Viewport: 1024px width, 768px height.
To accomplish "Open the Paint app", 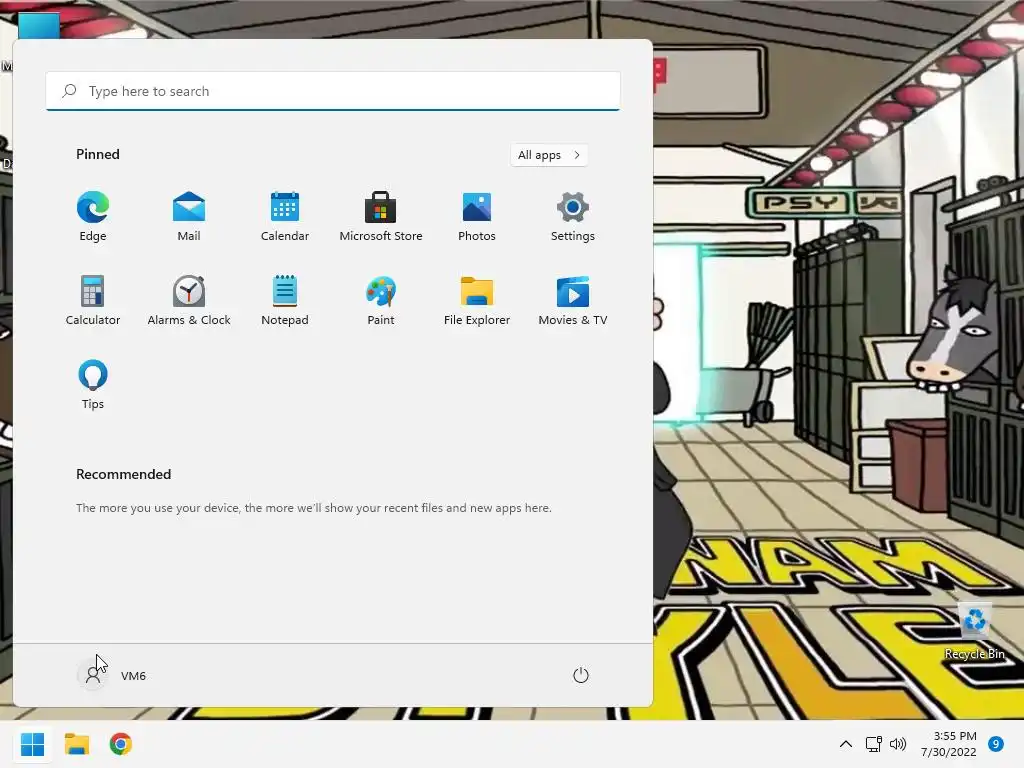I will pyautogui.click(x=381, y=300).
